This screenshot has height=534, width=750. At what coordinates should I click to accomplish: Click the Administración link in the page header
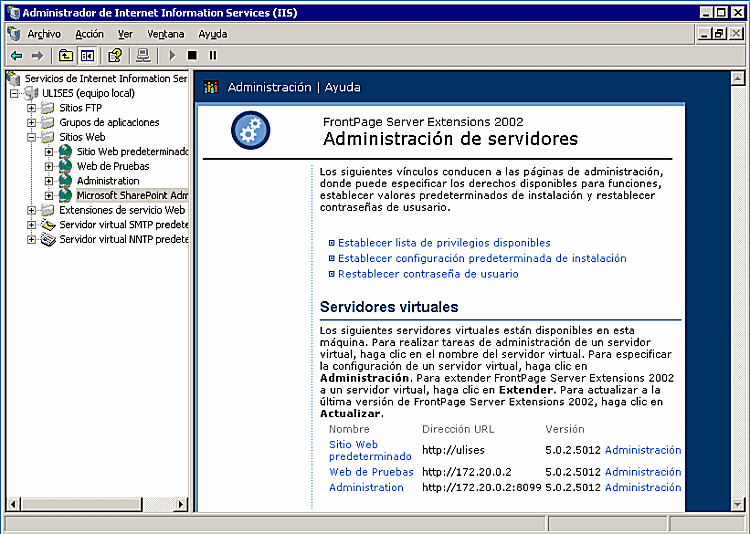coord(269,87)
